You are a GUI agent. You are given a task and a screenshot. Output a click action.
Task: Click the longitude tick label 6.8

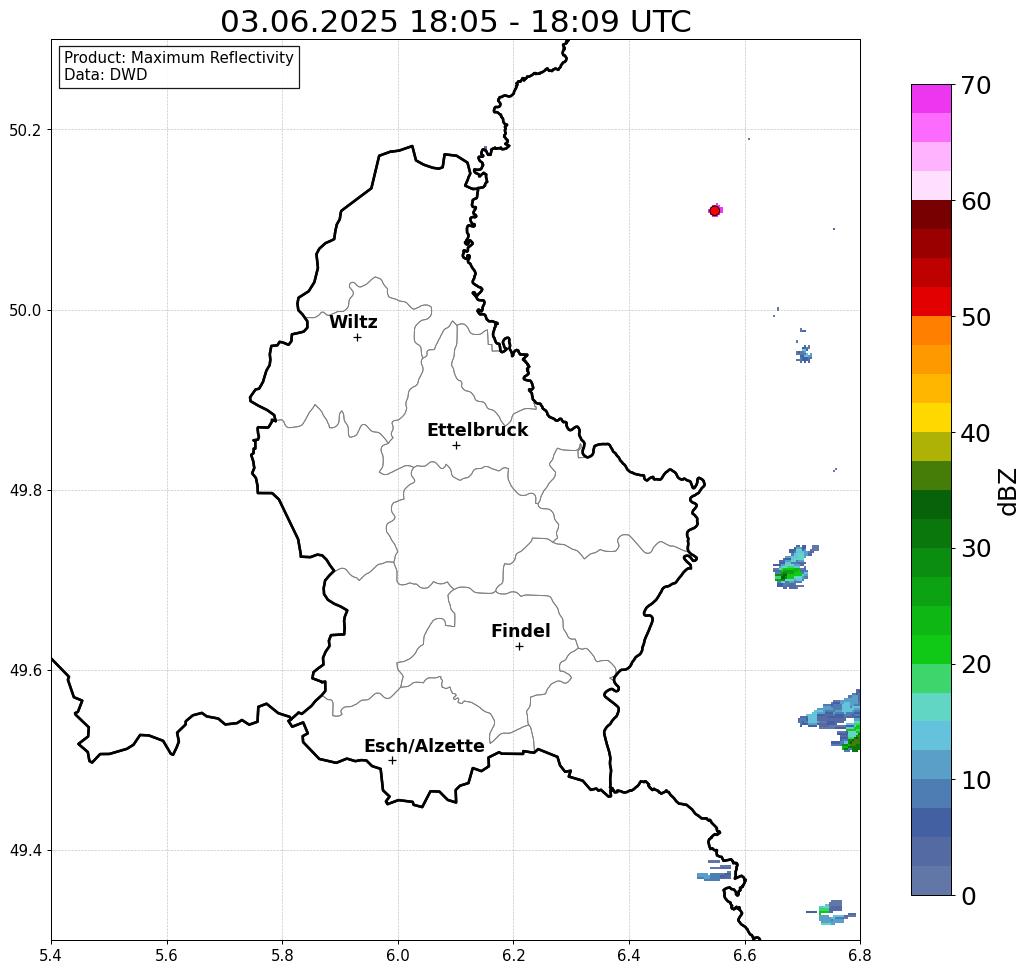tap(860, 955)
